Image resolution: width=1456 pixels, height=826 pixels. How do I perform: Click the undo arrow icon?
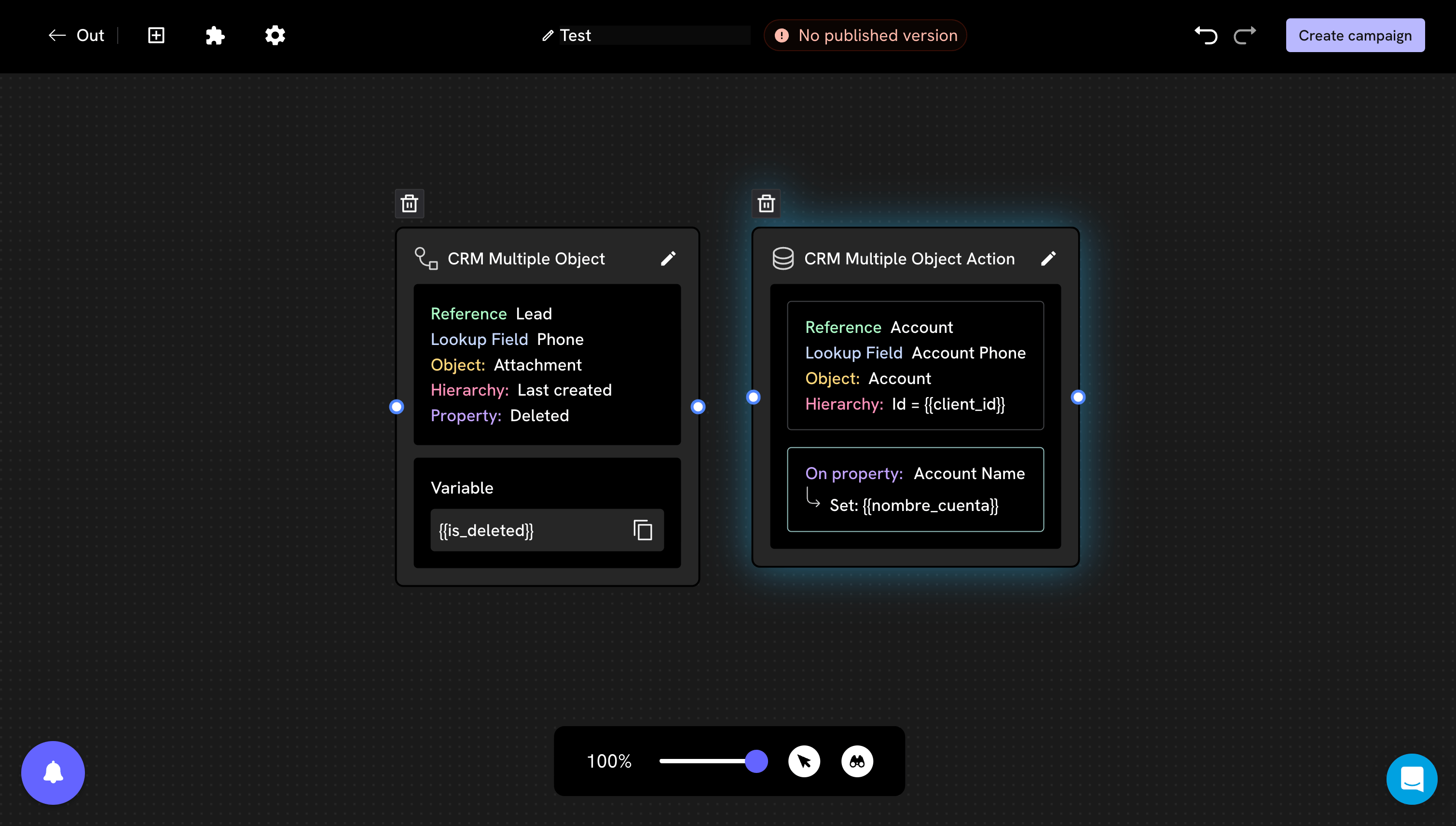[x=1206, y=35]
